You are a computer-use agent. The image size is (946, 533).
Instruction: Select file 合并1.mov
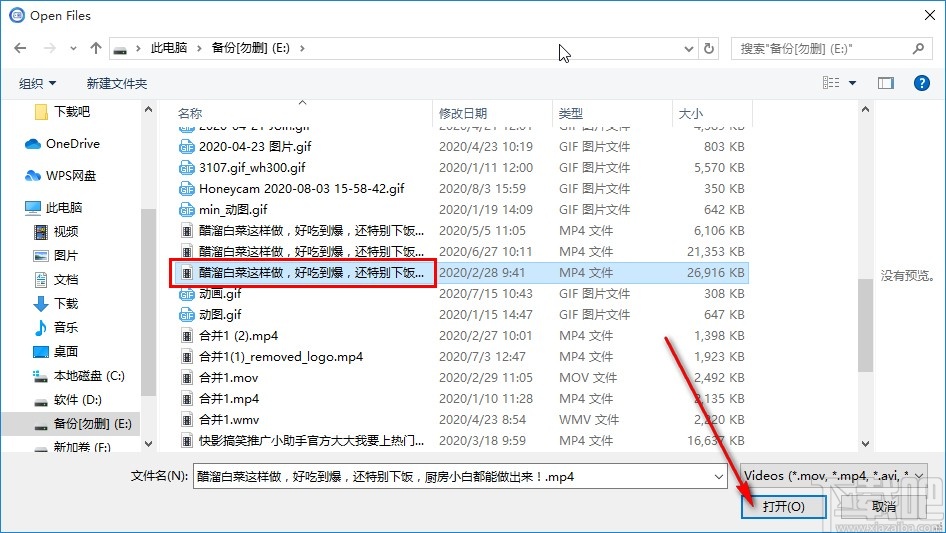click(x=228, y=378)
